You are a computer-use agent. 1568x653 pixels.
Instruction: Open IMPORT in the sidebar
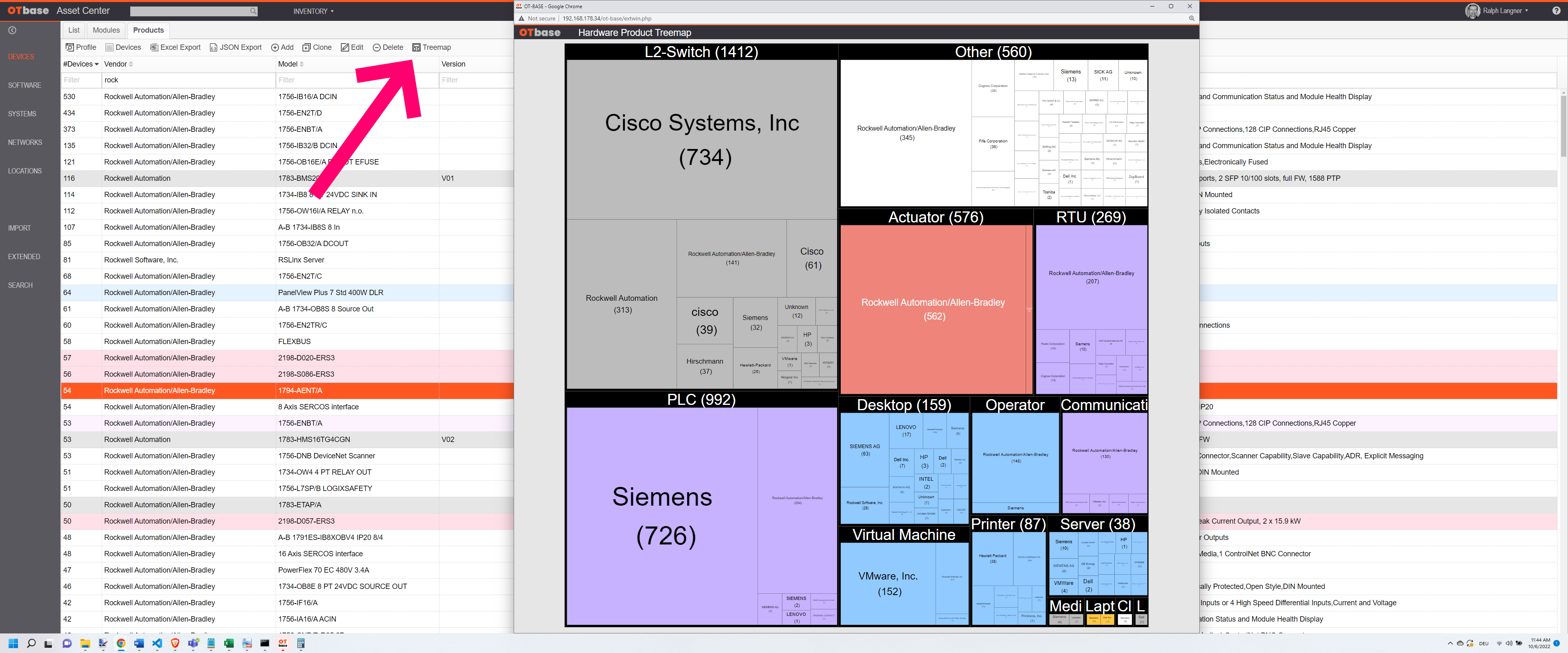point(20,228)
